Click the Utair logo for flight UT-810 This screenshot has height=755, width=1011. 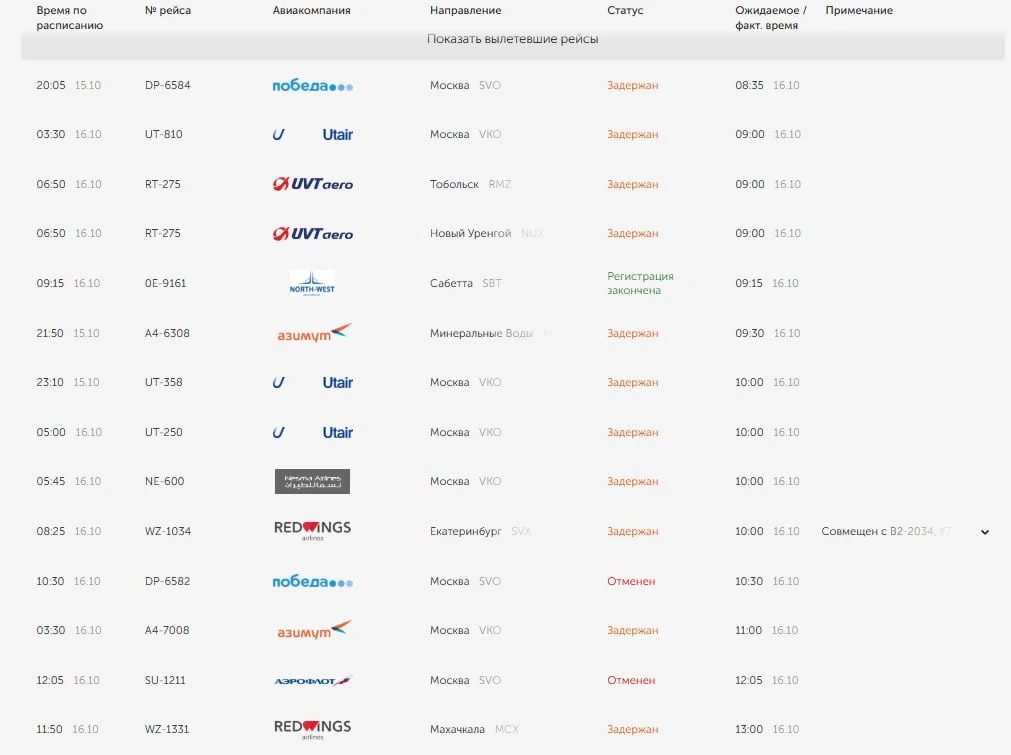coord(312,135)
